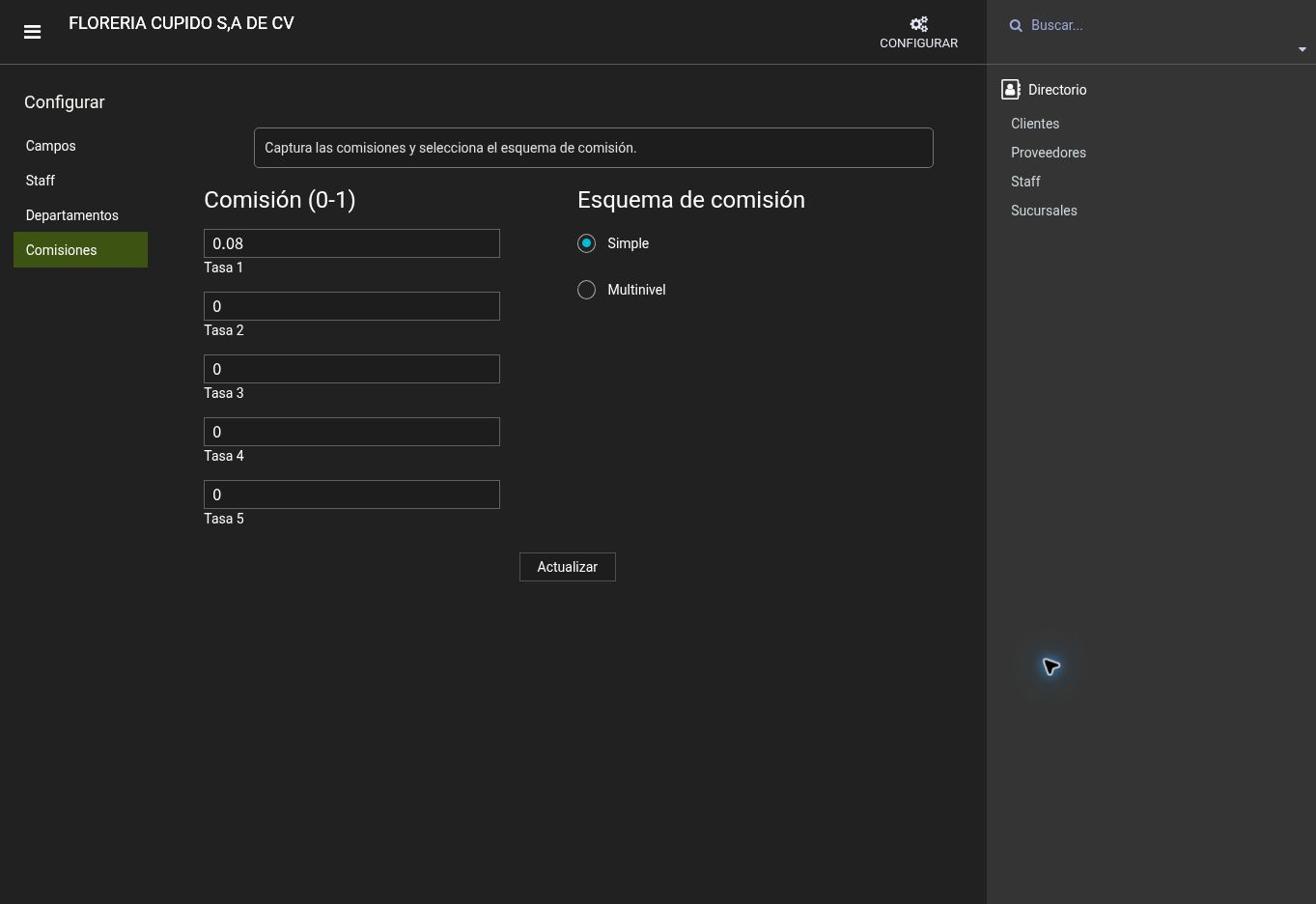1316x904 pixels.
Task: Click the Configurar gears icon
Action: pyautogui.click(x=918, y=24)
